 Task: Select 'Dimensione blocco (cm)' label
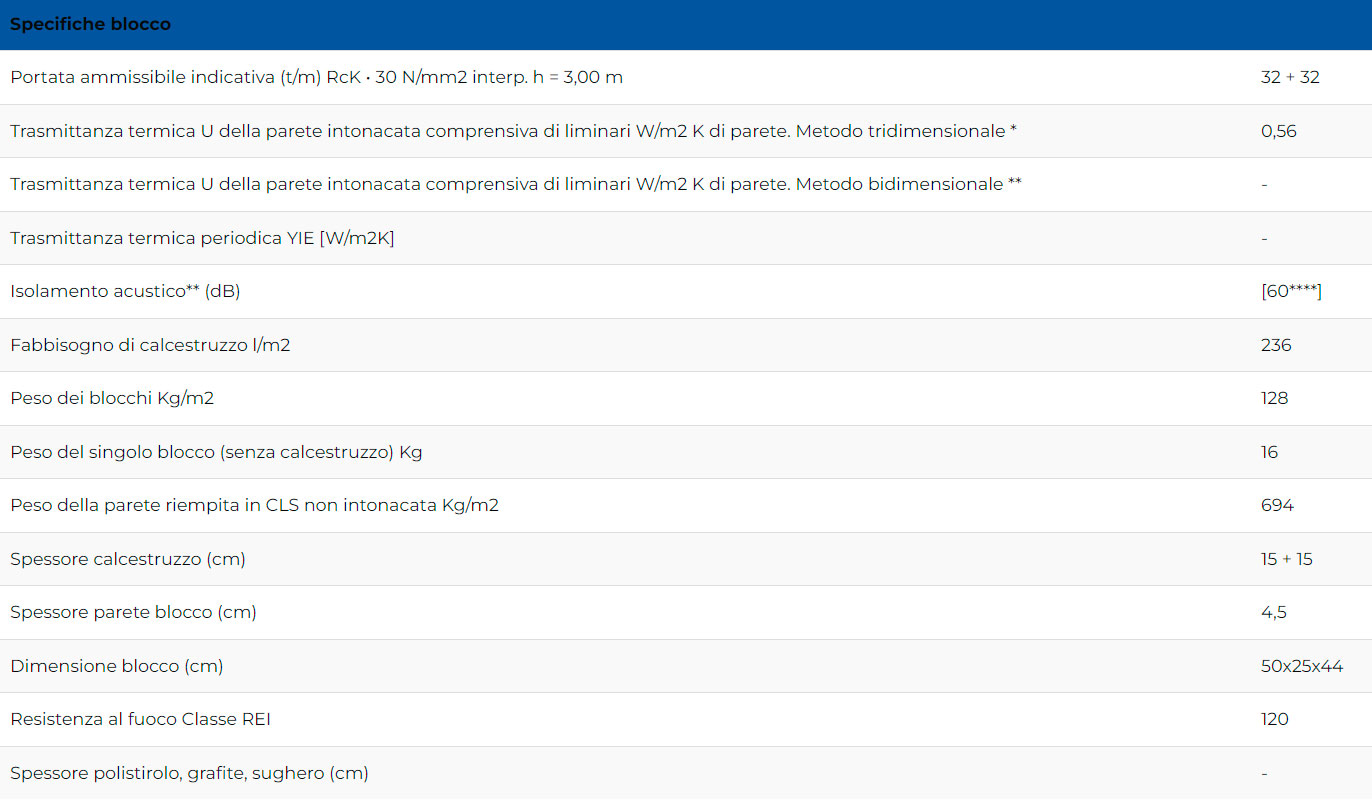117,666
